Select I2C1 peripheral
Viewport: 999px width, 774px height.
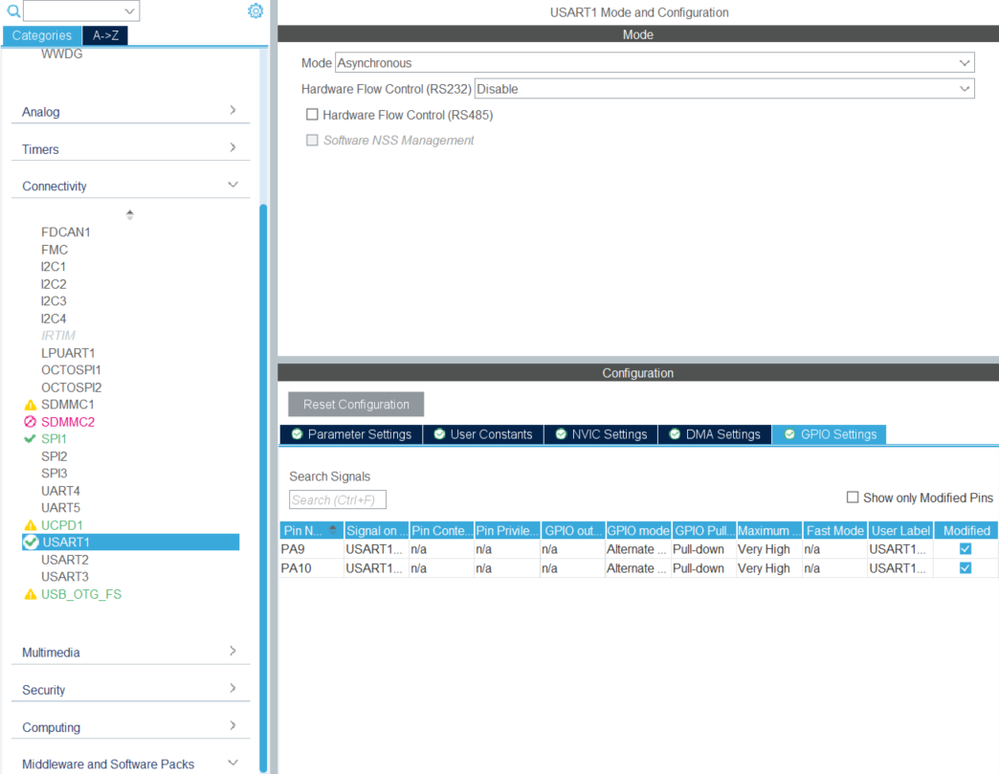tap(54, 266)
